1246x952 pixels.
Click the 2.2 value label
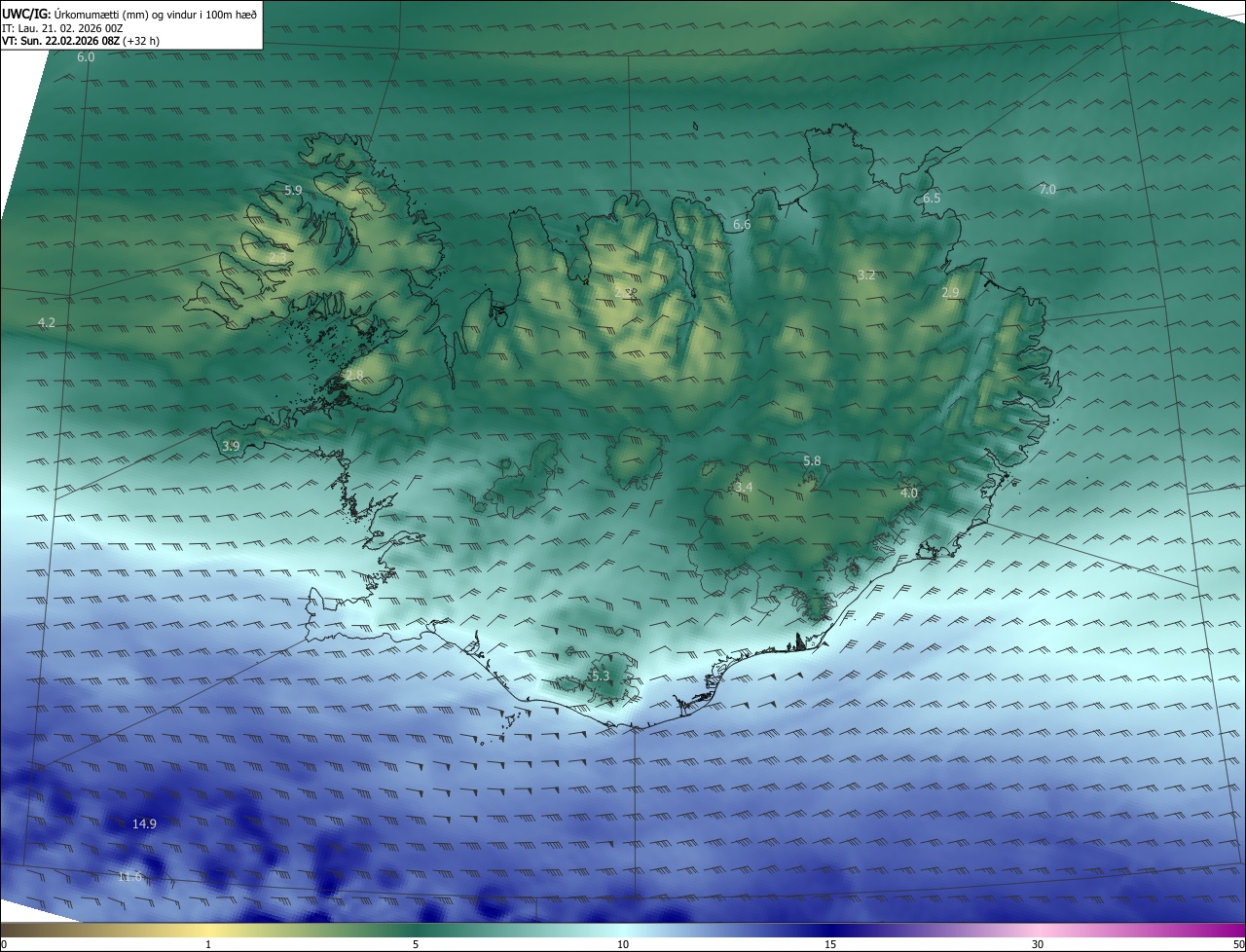[625, 291]
